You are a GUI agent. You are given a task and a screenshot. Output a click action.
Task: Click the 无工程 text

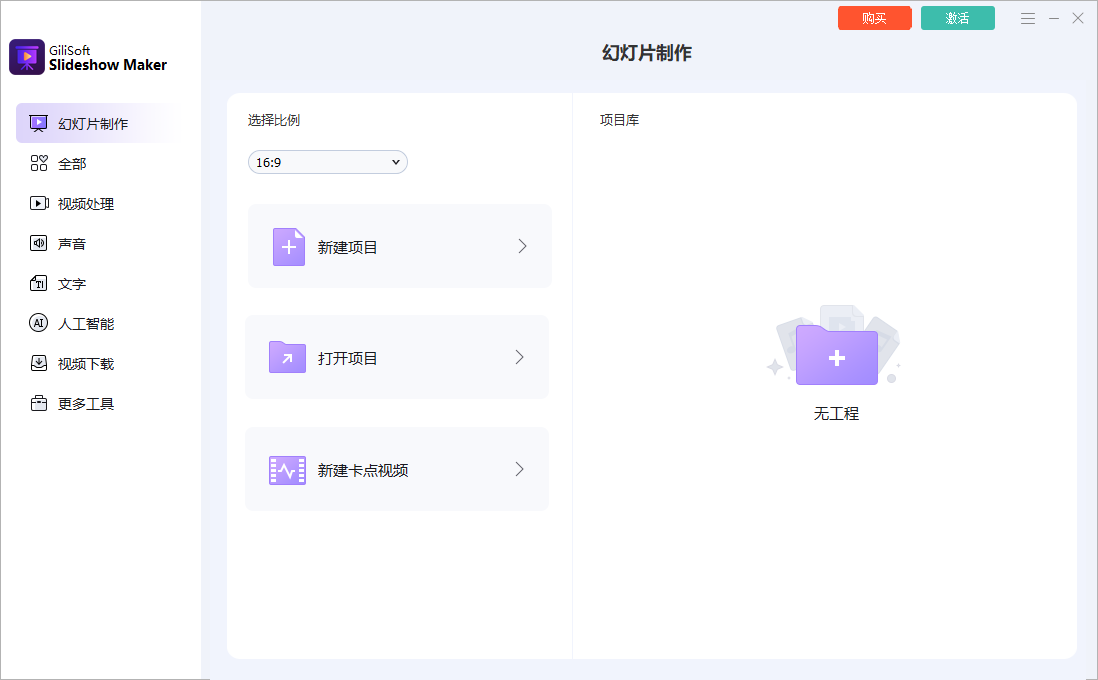(836, 413)
